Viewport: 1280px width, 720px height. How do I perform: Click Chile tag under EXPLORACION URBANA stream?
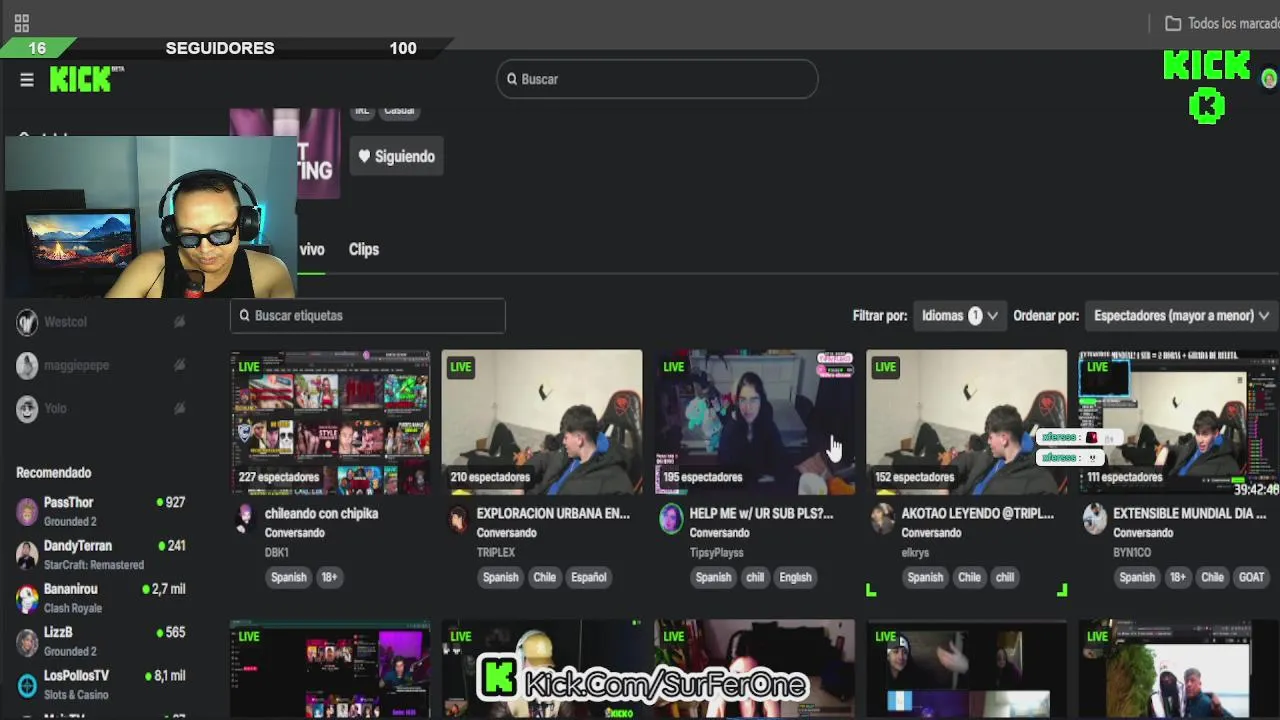tap(544, 577)
